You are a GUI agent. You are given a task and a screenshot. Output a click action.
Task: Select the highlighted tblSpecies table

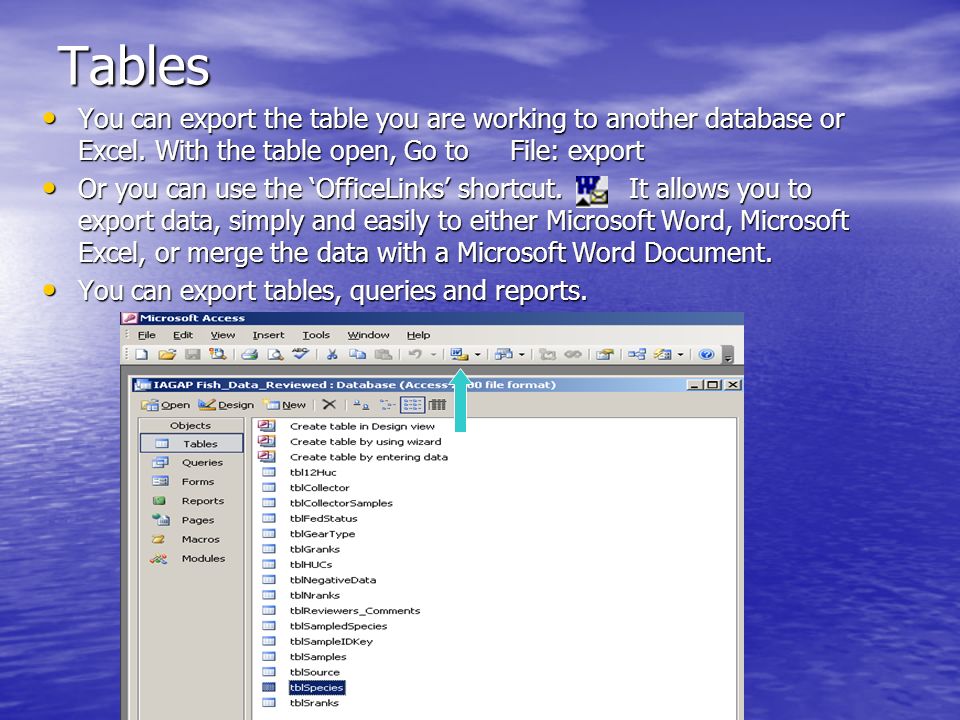(317, 688)
